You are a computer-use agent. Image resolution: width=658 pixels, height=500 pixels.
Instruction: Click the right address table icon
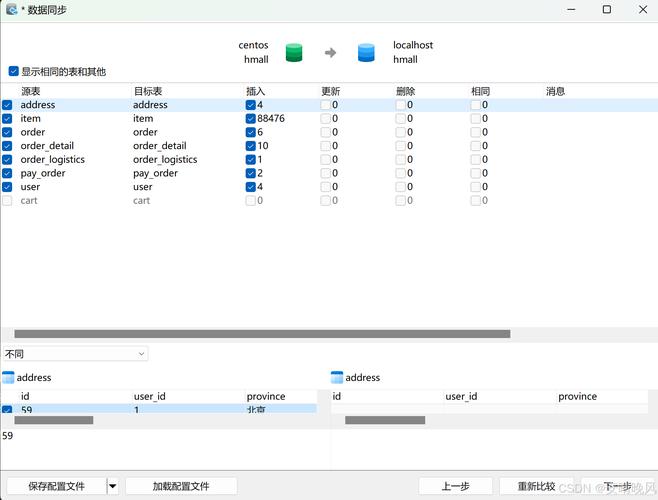tap(337, 377)
